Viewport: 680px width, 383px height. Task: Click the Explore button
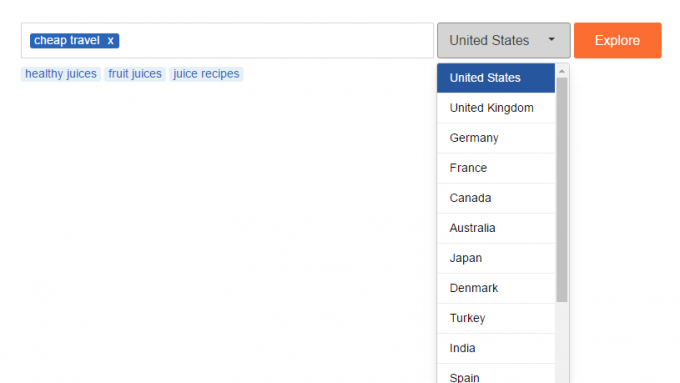click(618, 40)
